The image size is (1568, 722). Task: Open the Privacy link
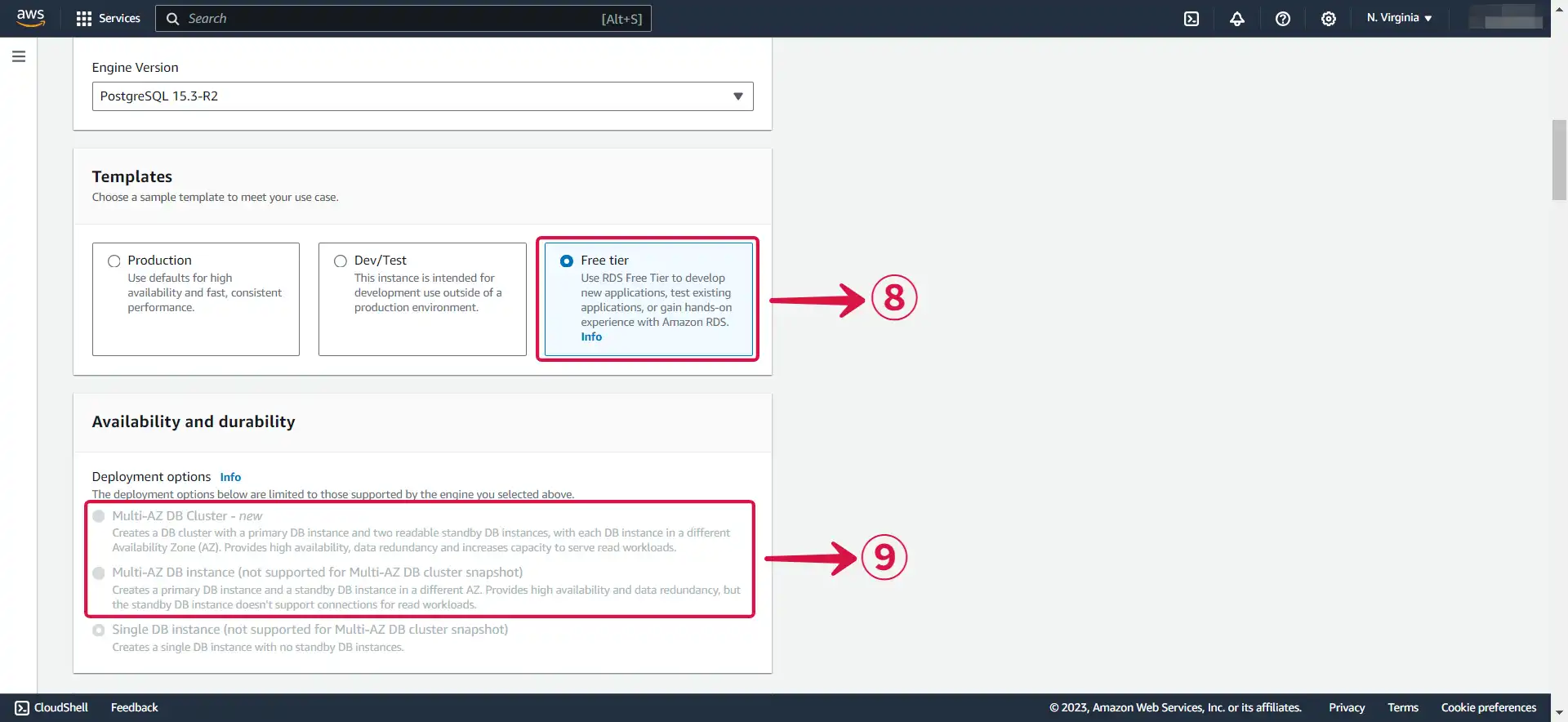click(1347, 707)
